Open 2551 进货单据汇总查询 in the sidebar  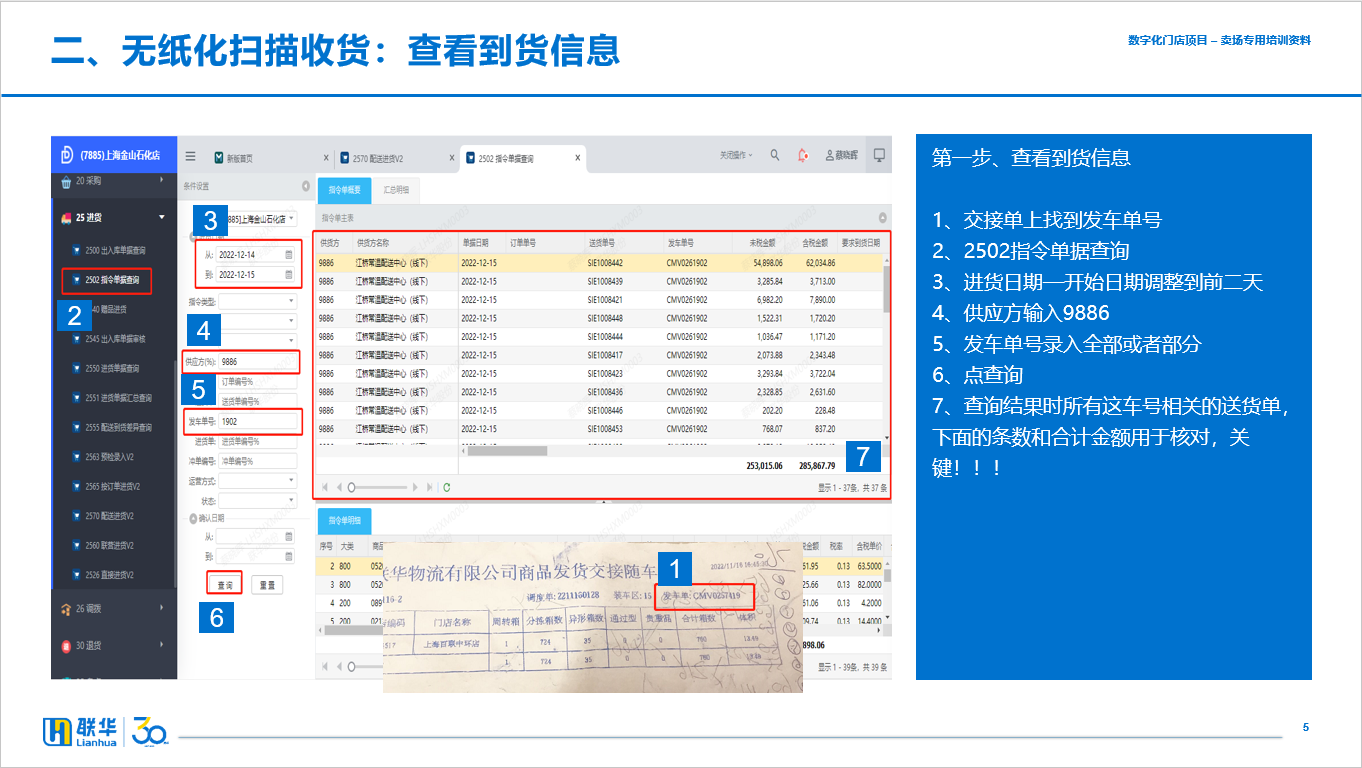point(114,398)
